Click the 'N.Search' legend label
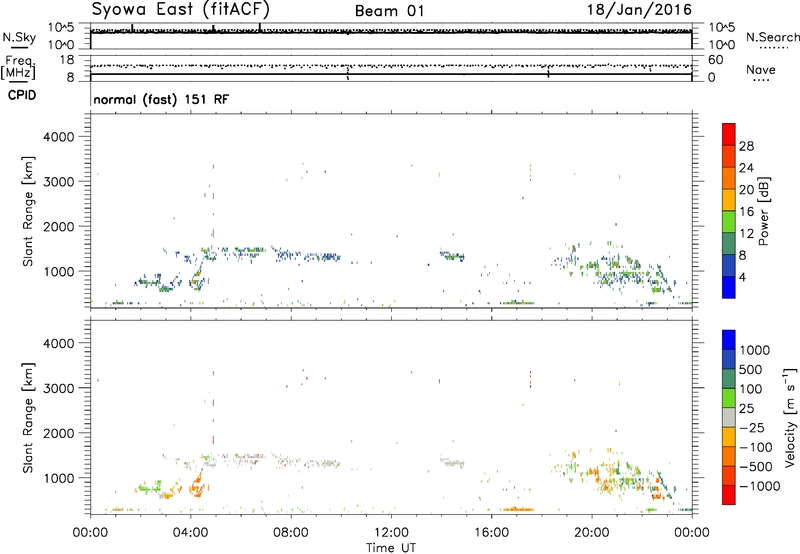 [772, 37]
